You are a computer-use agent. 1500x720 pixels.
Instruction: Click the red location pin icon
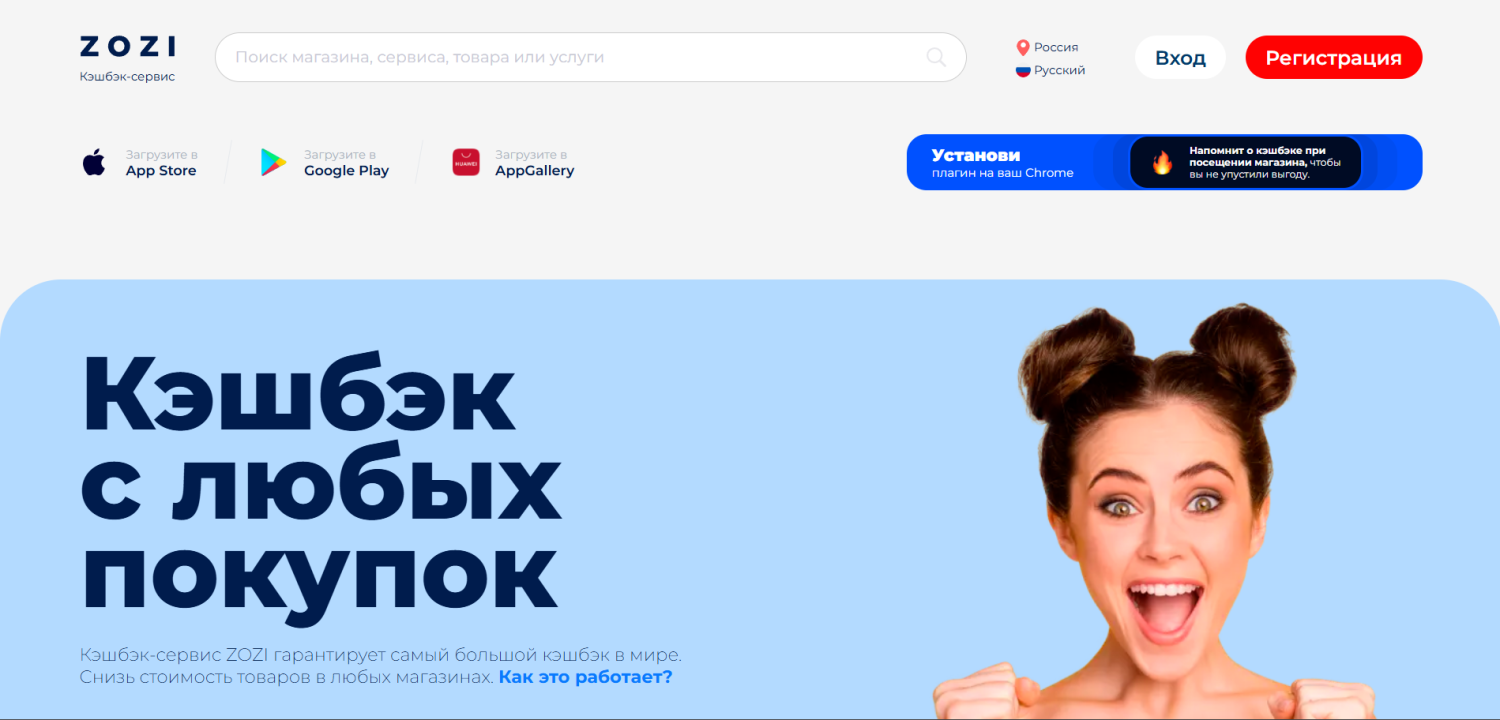pos(1023,47)
